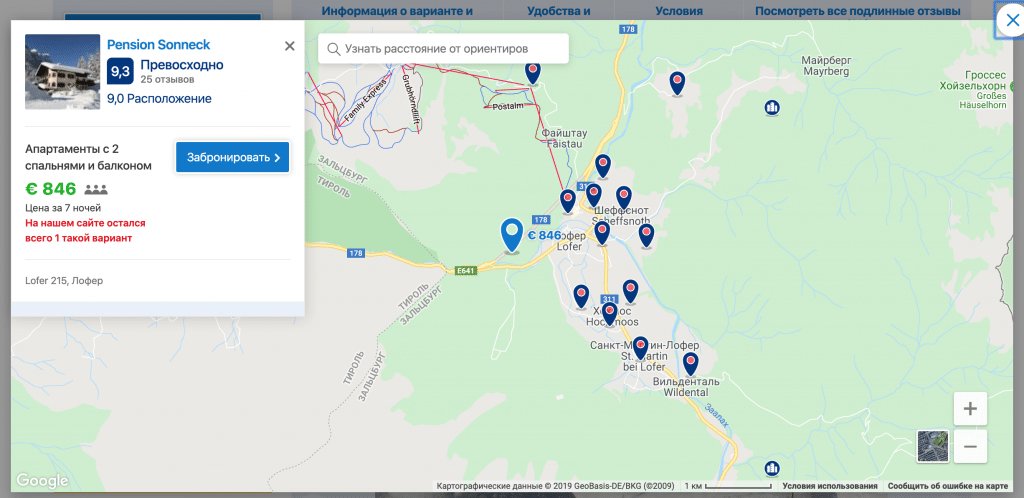Select the hotel pin near Faistau

coord(603,166)
